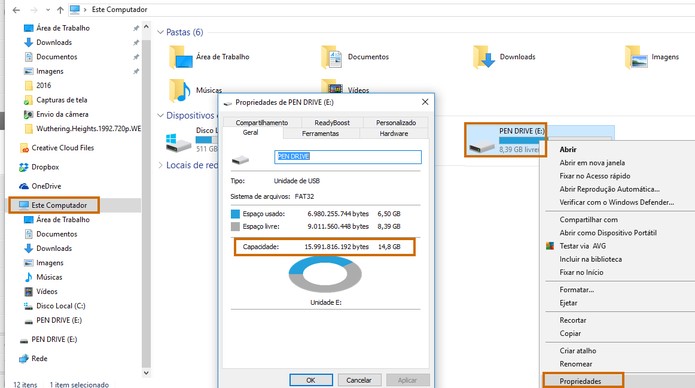Click the PEN DRIVE name input field

pos(348,157)
